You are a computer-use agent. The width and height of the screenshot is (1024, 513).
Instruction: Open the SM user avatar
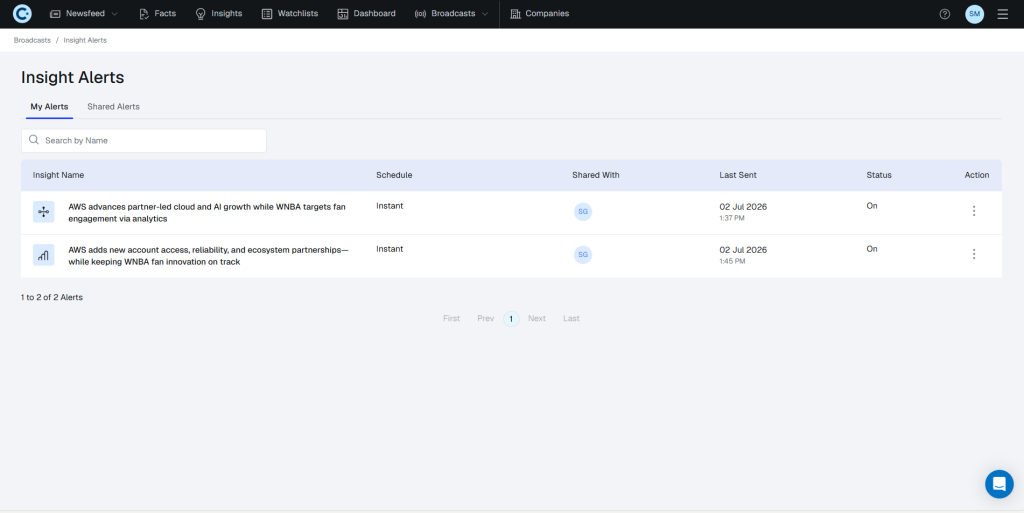pos(974,14)
